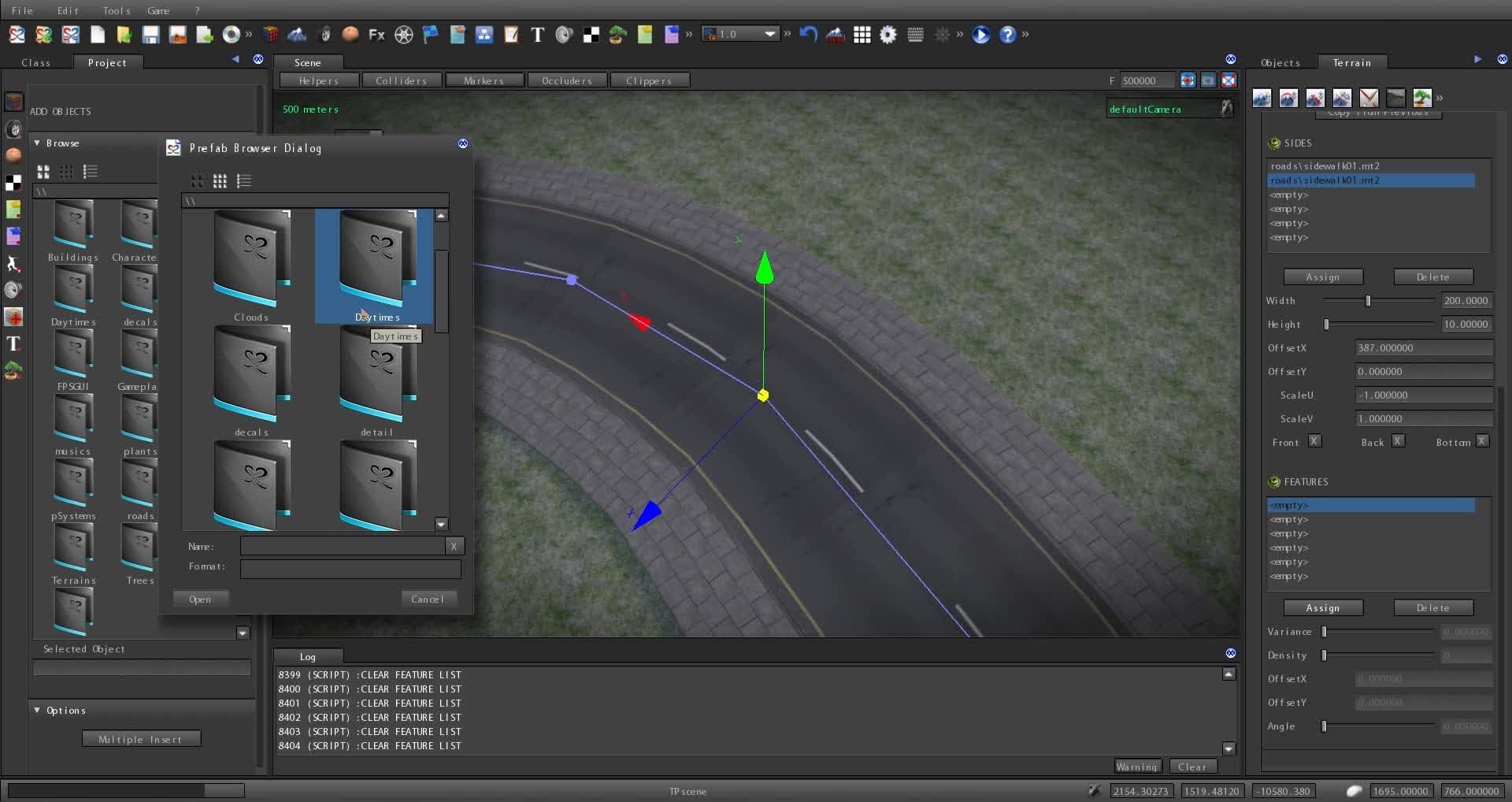Viewport: 1512px width, 802px height.
Task: Click the Fx effects toolbar icon
Action: point(377,35)
